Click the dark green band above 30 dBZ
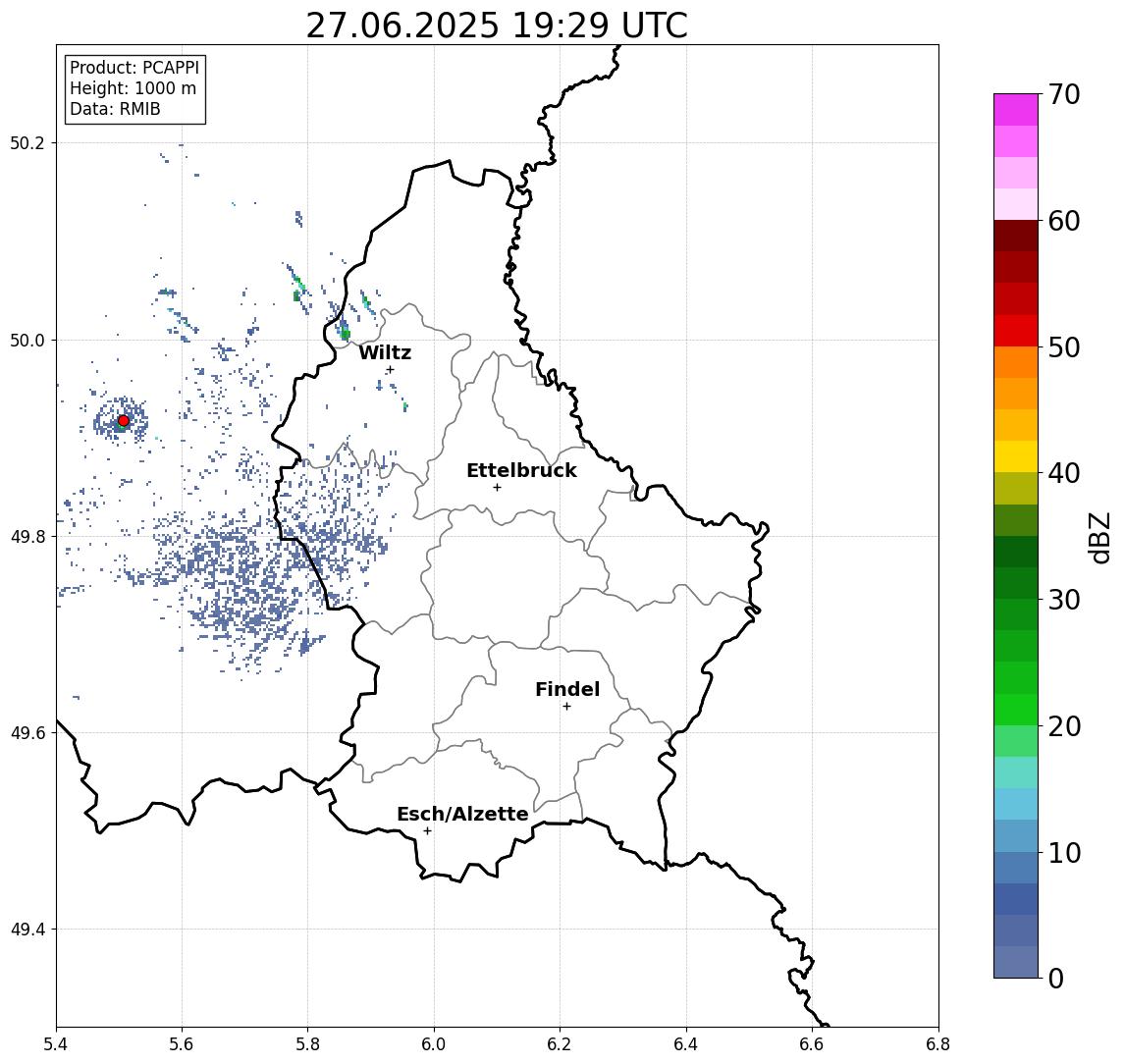 click(1016, 583)
